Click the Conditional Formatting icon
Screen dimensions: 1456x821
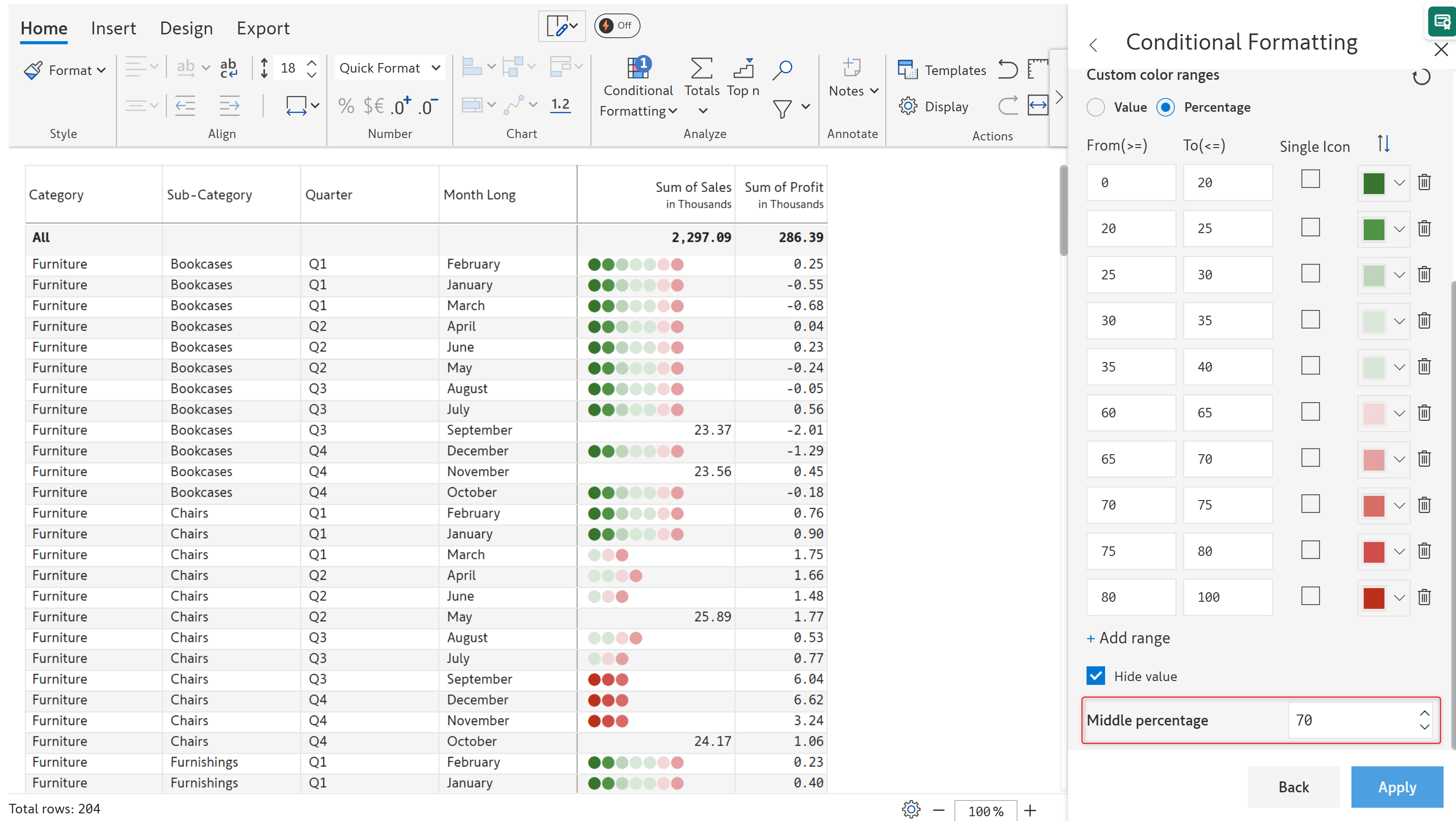[x=638, y=69]
